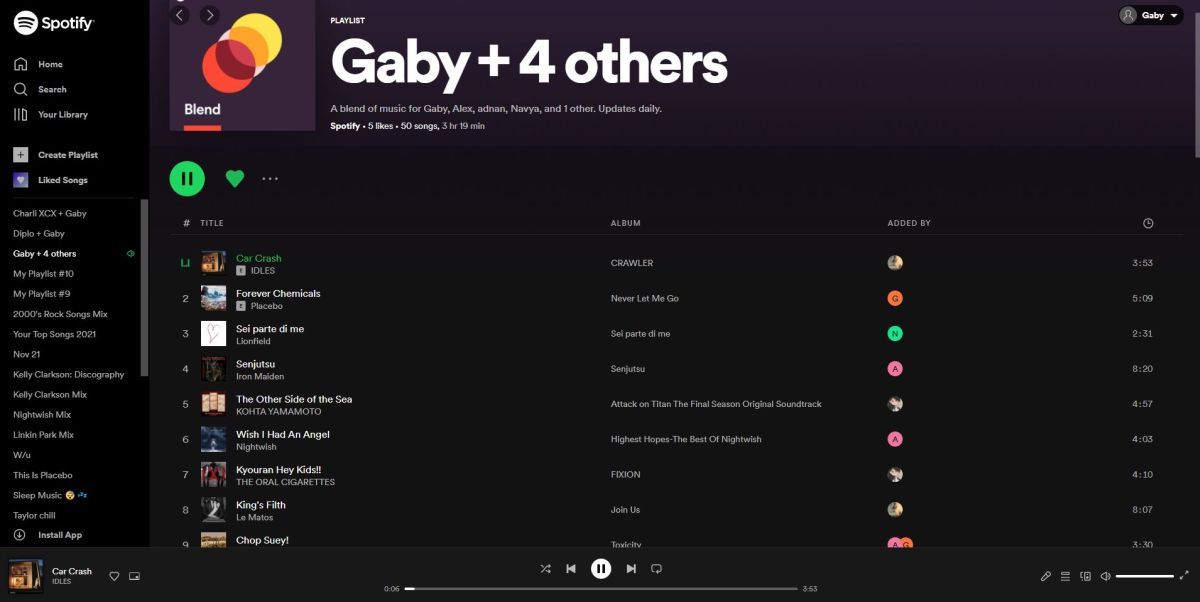Adjust the volume slider
1200x602 pixels.
[1145, 576]
